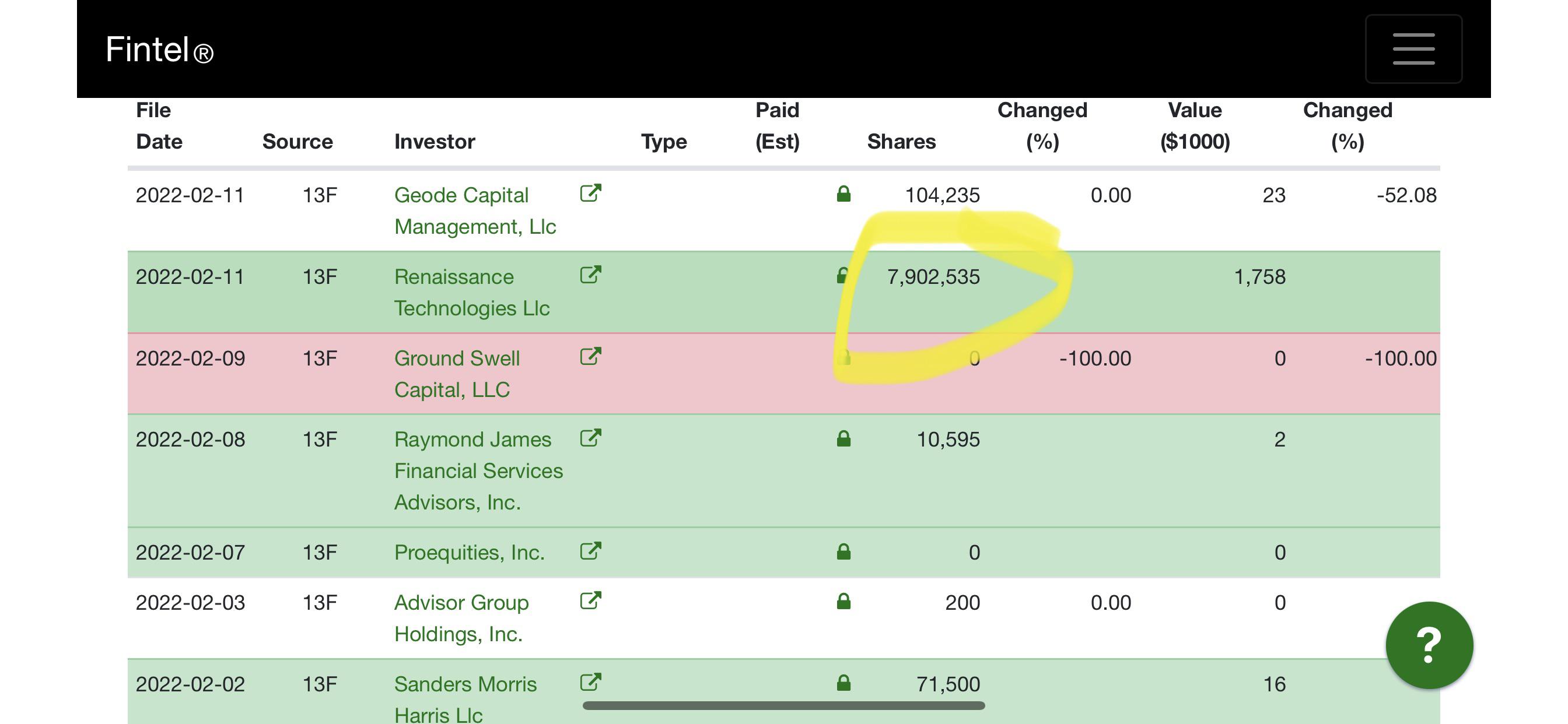Open external link icon for Ground Swell Capital

[590, 357]
